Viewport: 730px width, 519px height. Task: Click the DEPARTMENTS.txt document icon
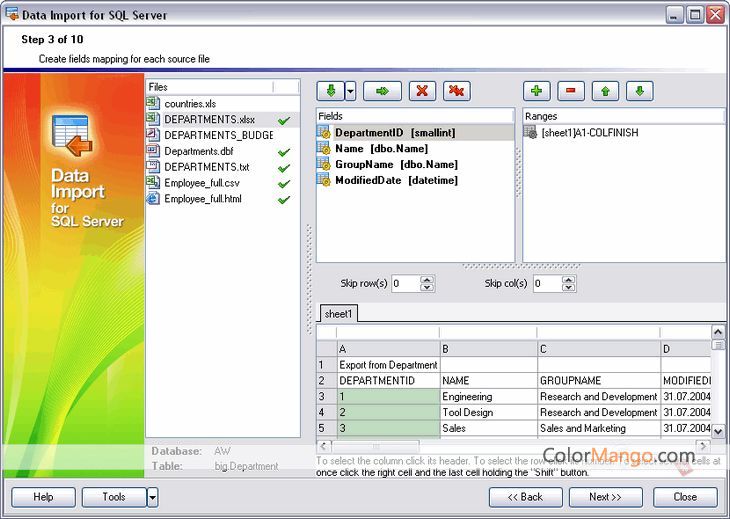[153, 167]
